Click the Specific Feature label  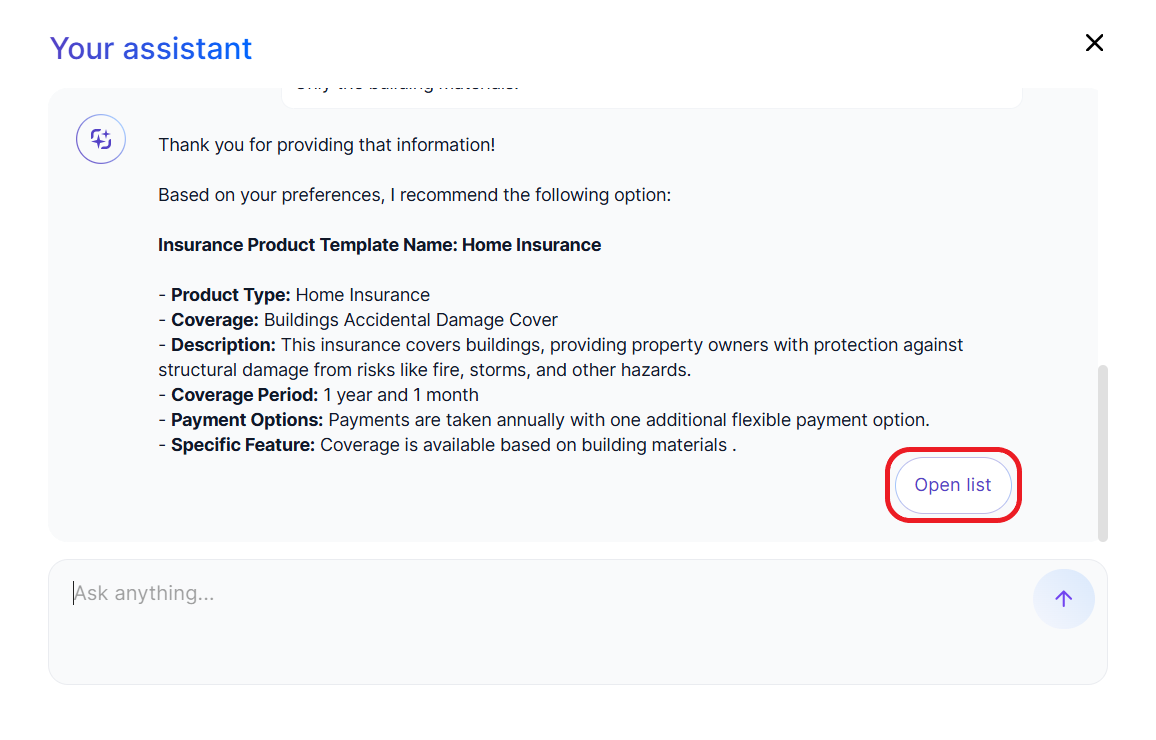[x=243, y=445]
